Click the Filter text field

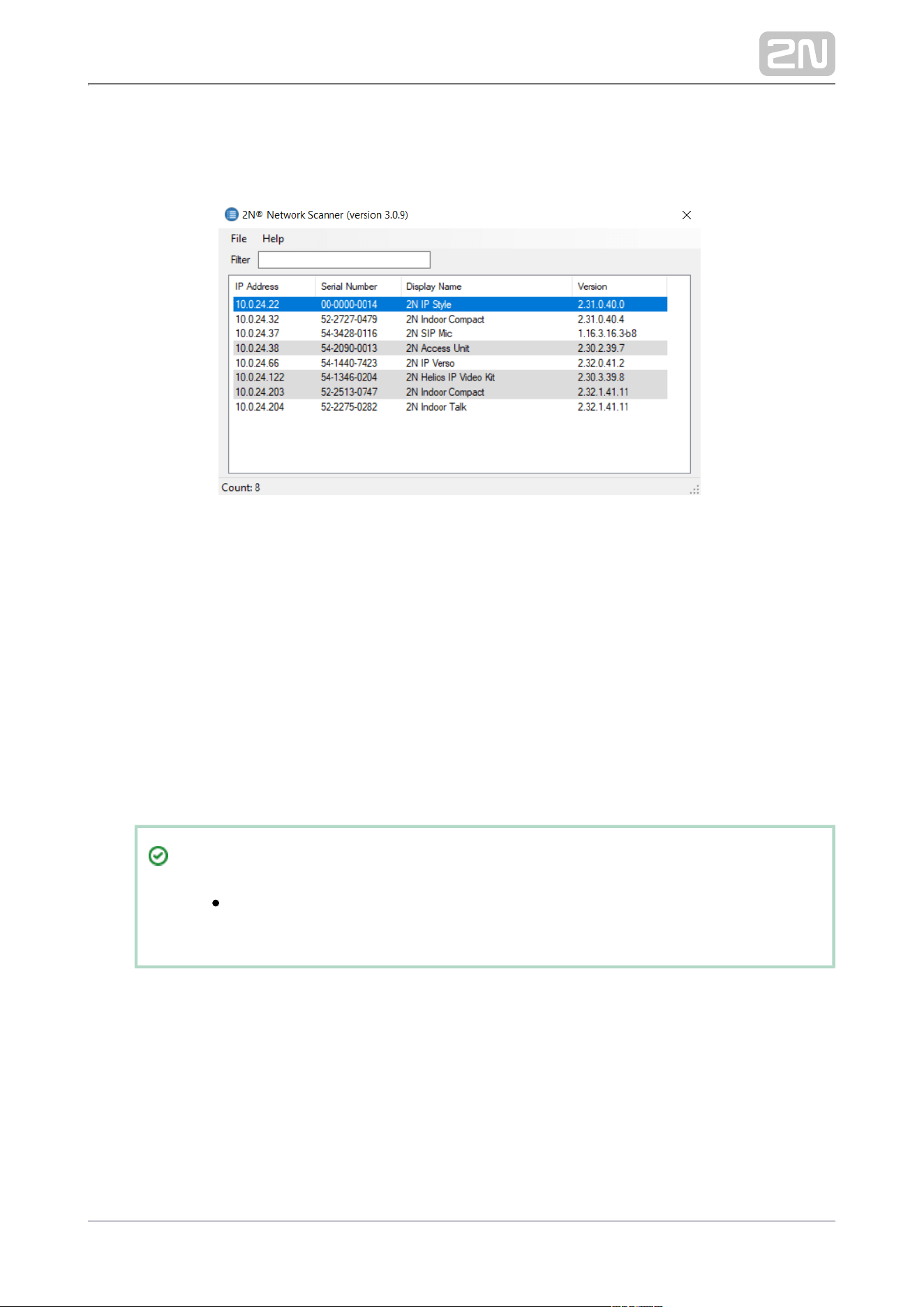[344, 260]
